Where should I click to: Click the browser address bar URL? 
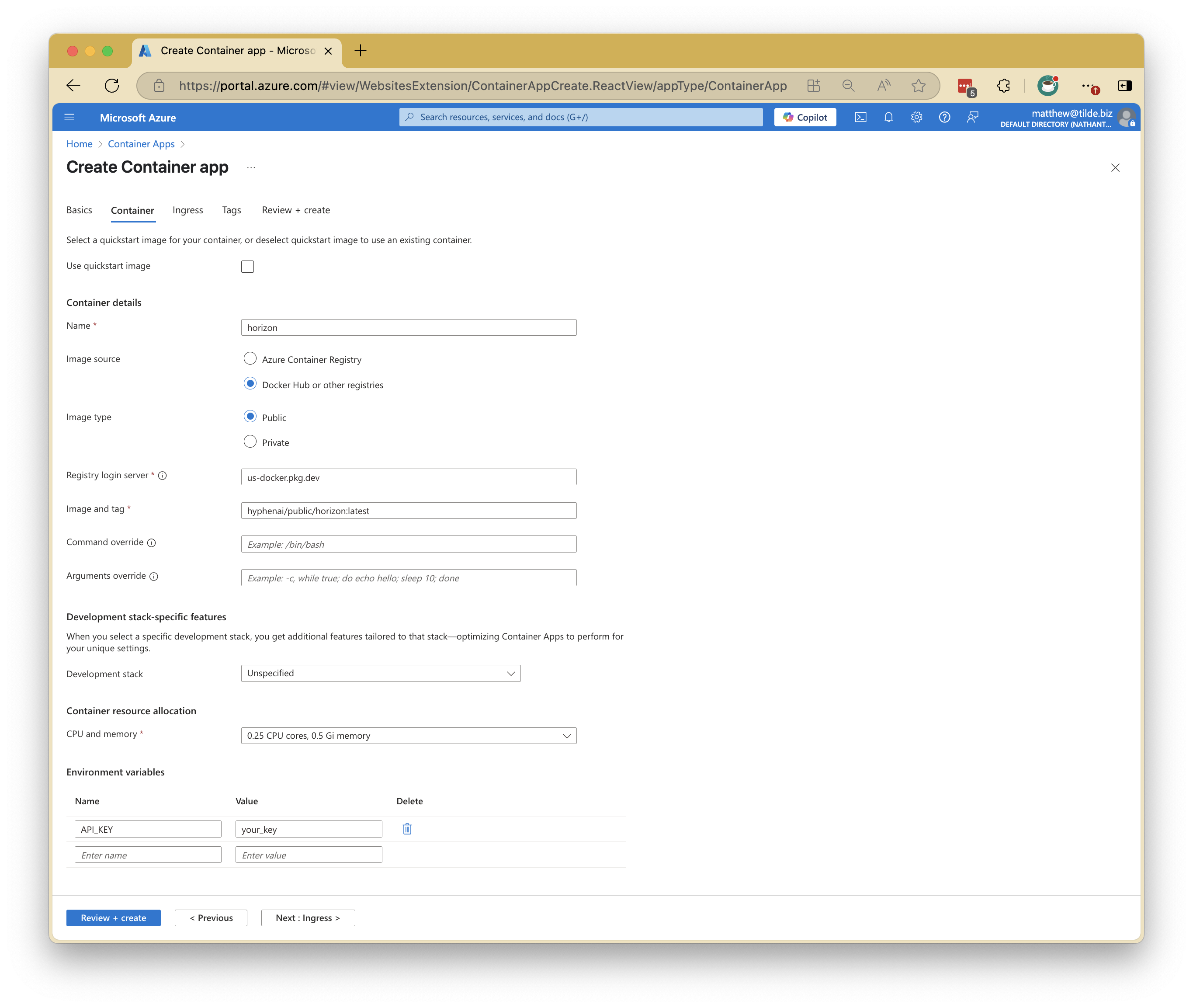[483, 86]
